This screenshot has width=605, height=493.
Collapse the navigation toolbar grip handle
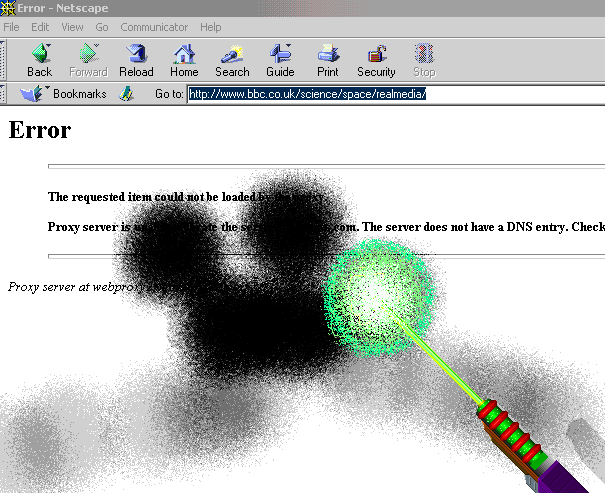3,60
